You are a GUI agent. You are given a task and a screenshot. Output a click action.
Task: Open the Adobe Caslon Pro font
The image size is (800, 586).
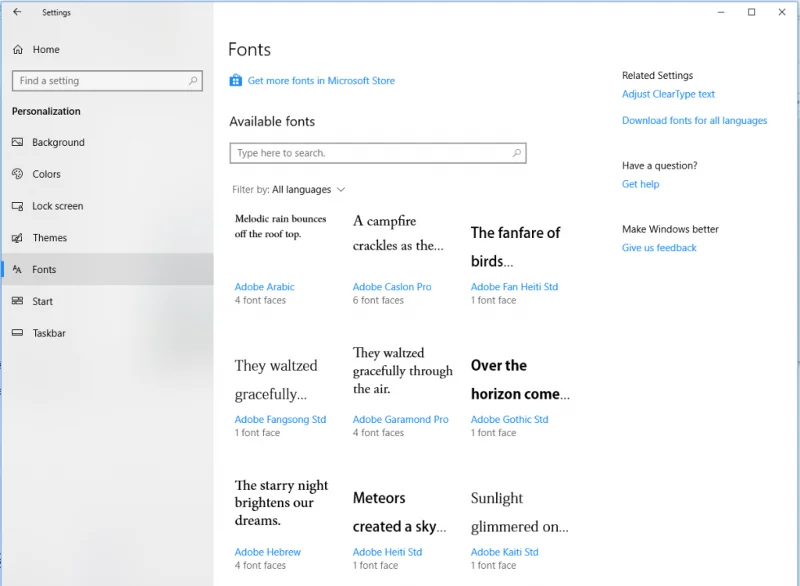pos(392,287)
